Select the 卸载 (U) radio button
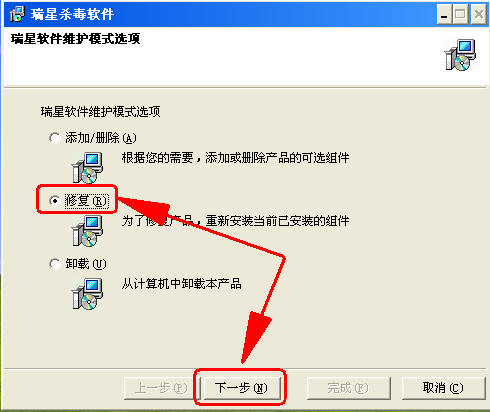Image resolution: width=490 pixels, height=412 pixels. [54, 264]
